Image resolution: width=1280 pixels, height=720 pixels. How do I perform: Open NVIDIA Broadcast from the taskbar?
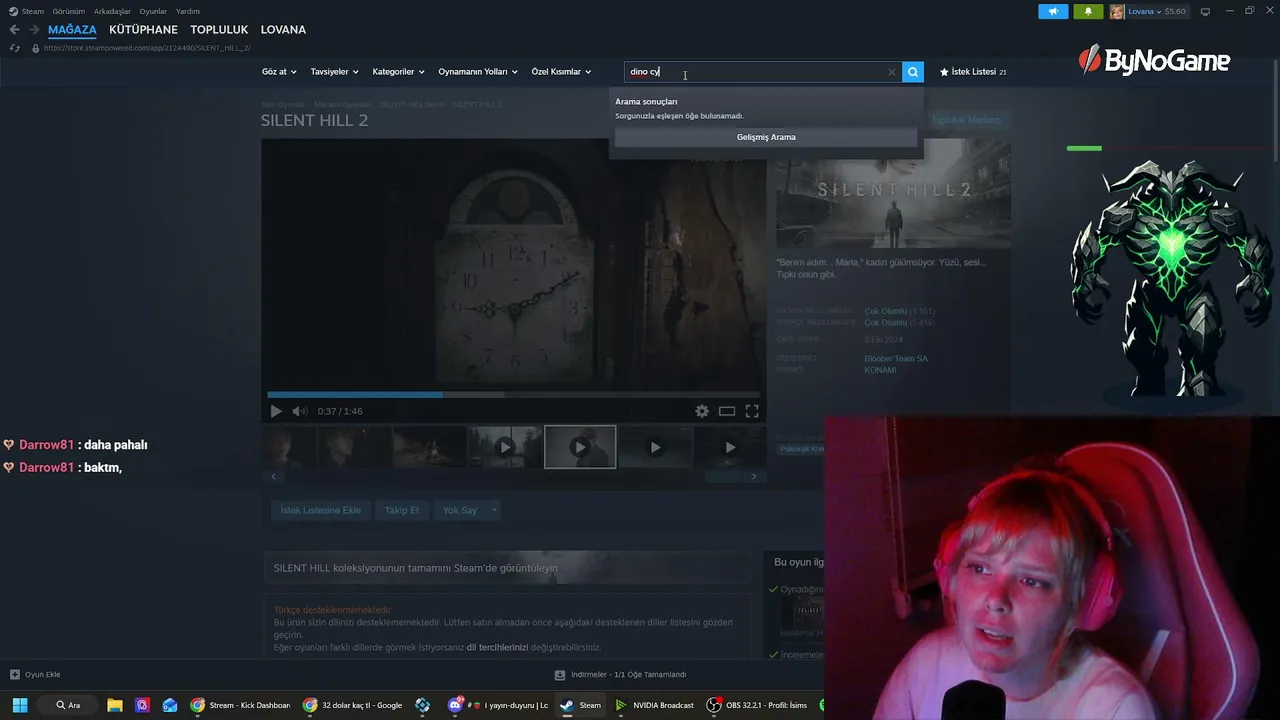pos(655,705)
